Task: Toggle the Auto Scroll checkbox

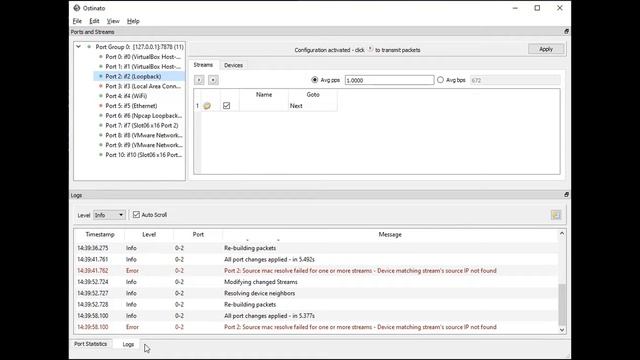Action: [x=136, y=215]
